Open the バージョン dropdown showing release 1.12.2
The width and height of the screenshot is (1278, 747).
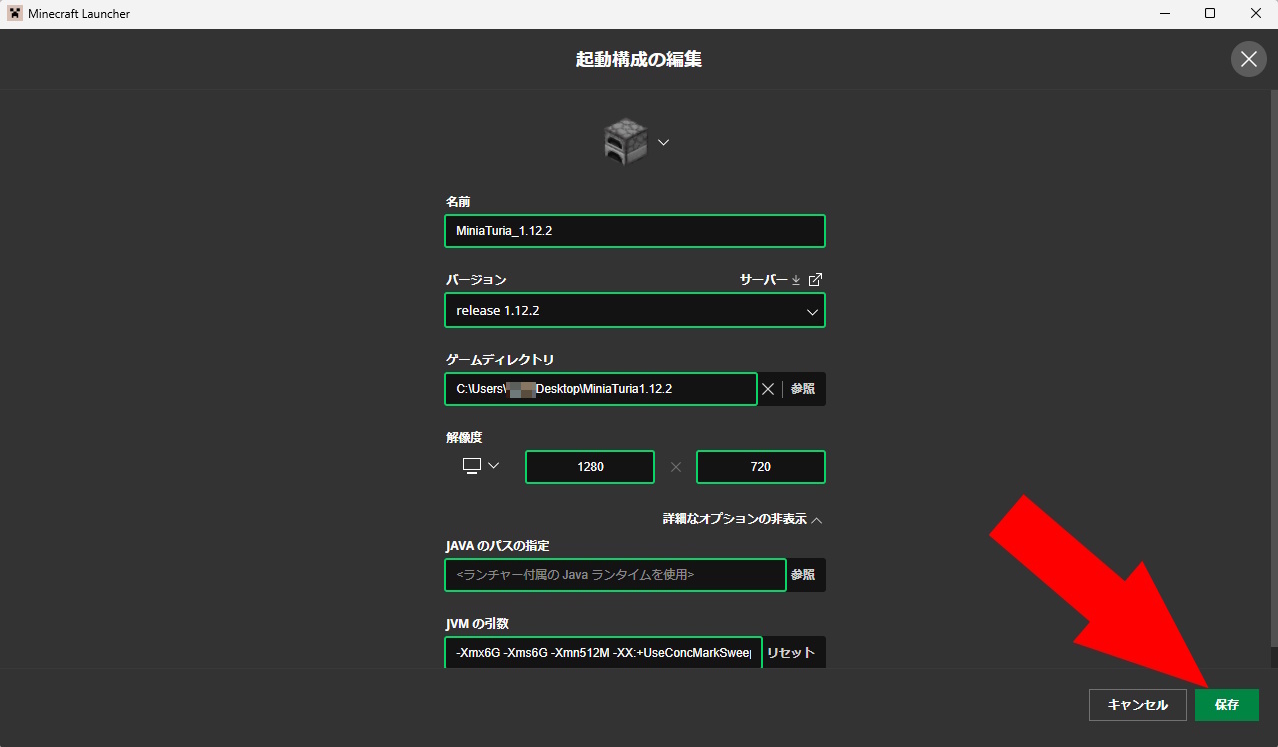635,310
